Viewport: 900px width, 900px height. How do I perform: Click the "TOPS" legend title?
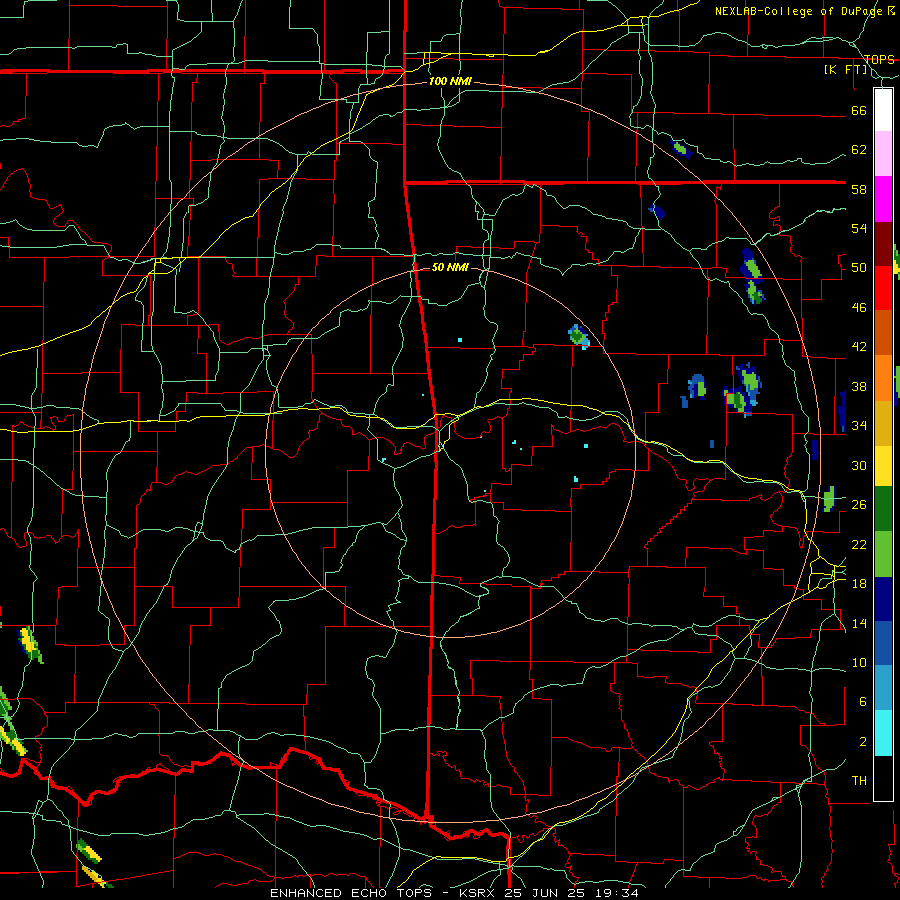pos(879,59)
